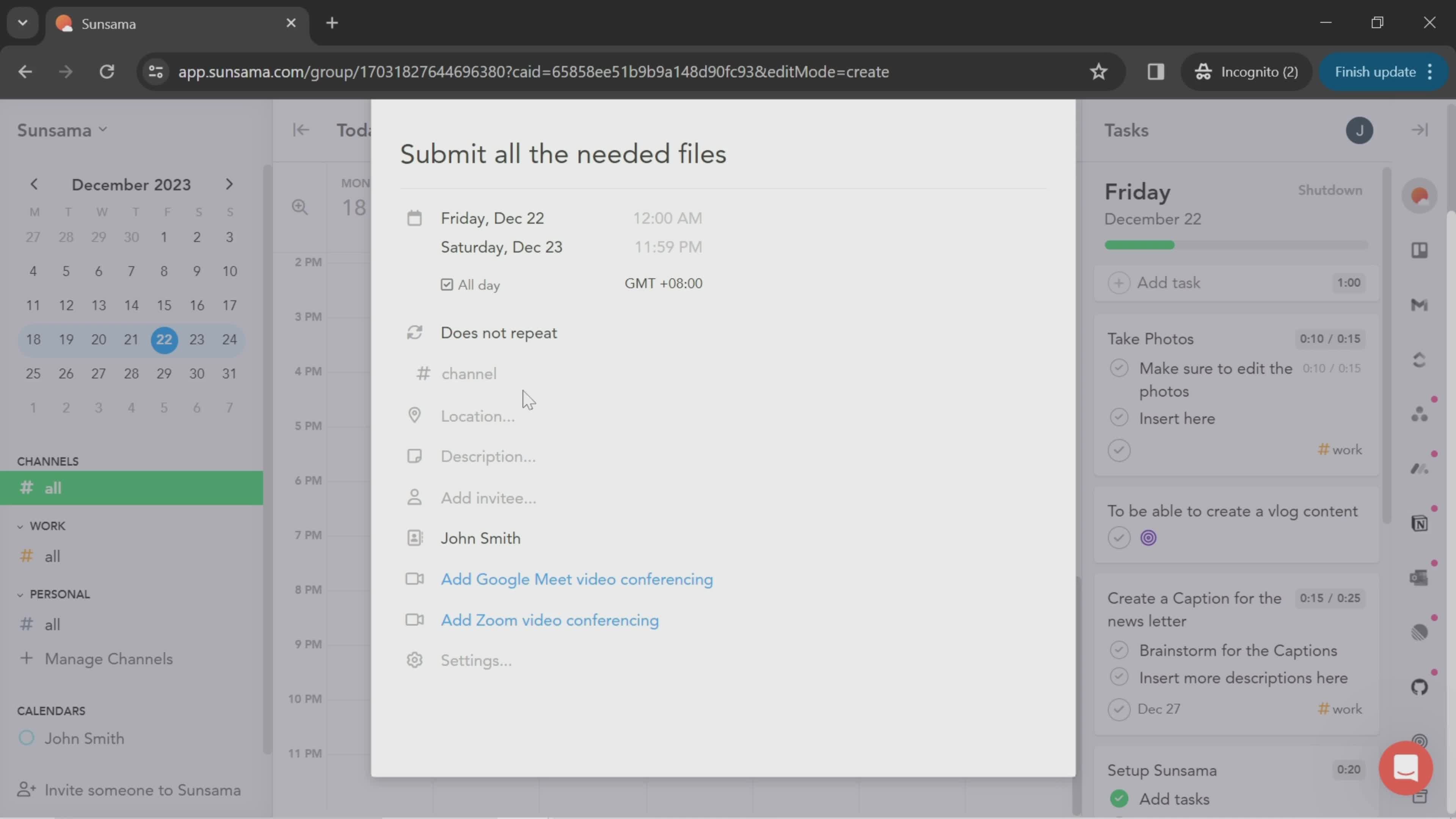Viewport: 1456px width, 819px height.
Task: Click the objective target icon on vlog task
Action: (1148, 538)
